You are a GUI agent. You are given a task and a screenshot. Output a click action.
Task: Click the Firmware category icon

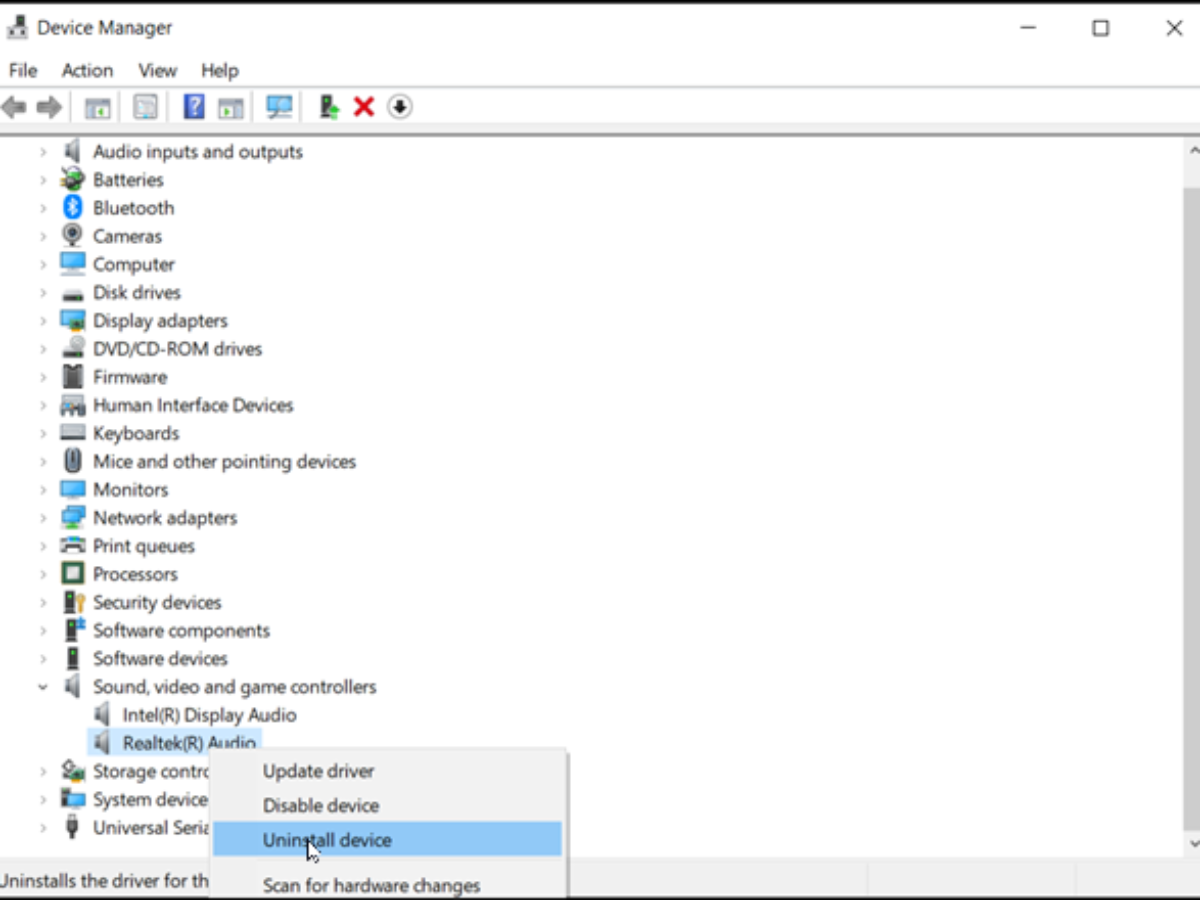click(x=72, y=377)
